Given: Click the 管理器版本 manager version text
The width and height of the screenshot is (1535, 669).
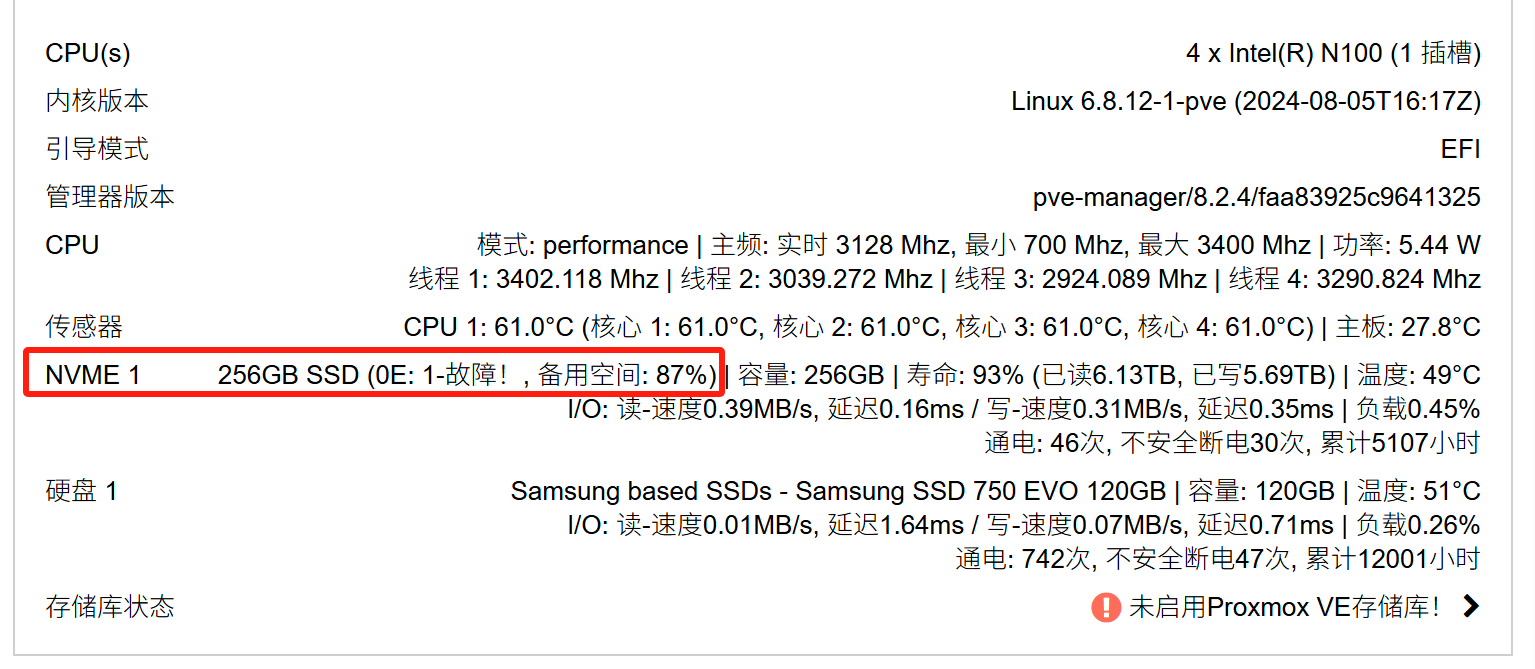Looking at the screenshot, I should tap(110, 197).
